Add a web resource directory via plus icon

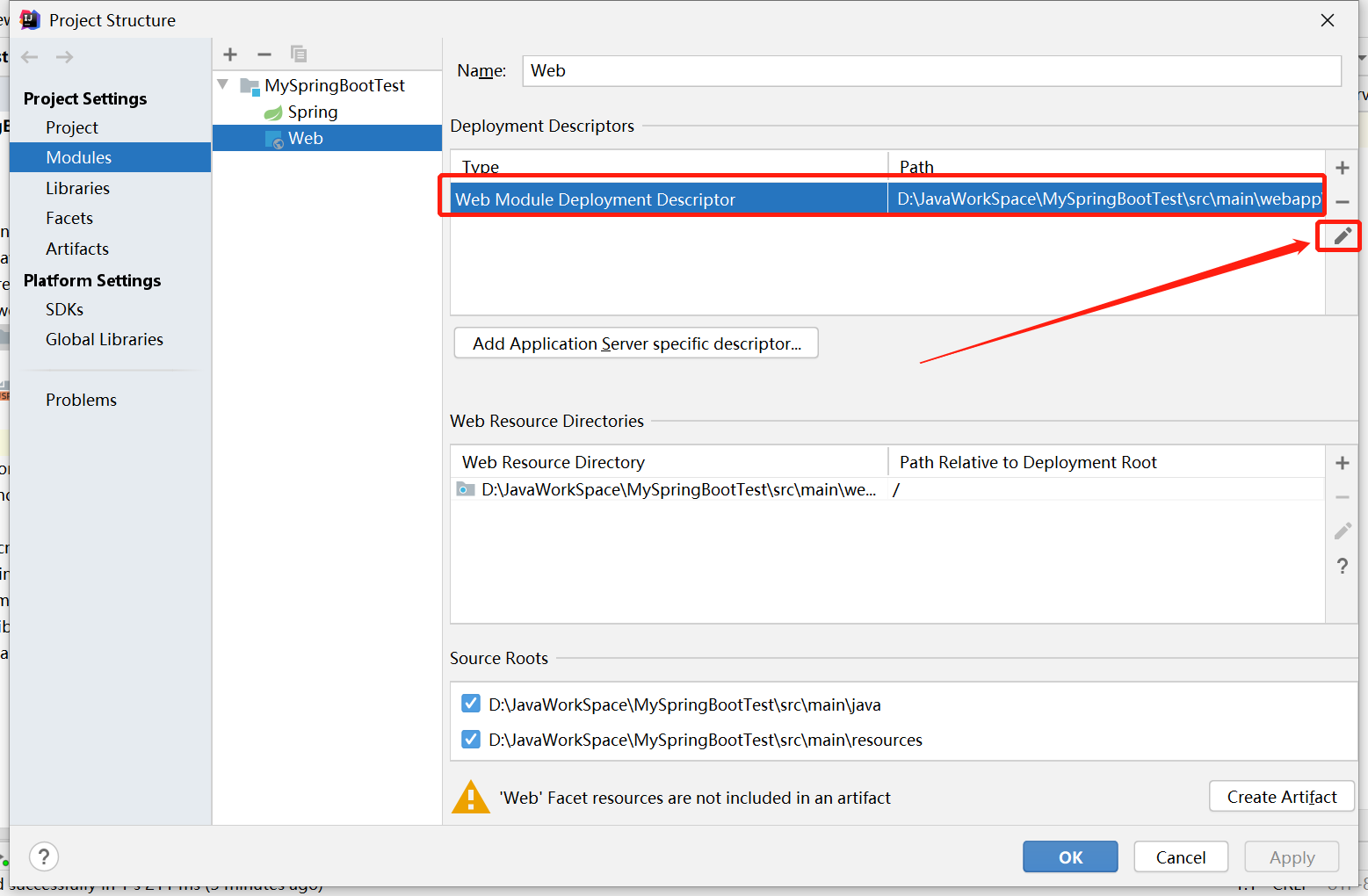click(x=1342, y=462)
